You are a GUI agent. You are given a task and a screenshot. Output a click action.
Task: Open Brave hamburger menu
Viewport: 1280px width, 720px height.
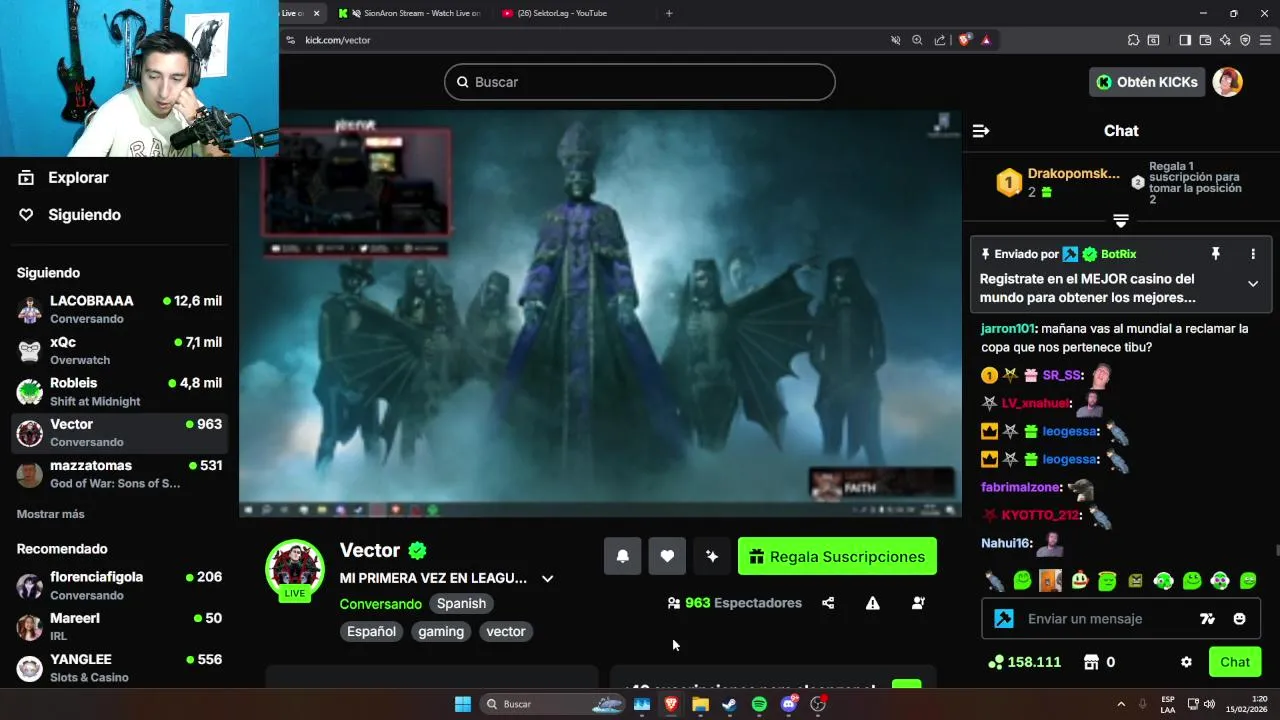[1265, 40]
